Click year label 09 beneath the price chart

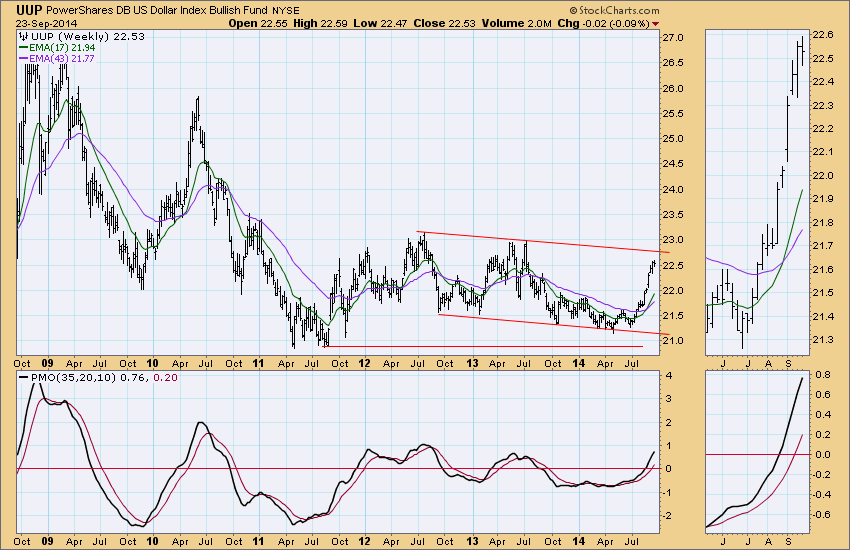point(47,363)
